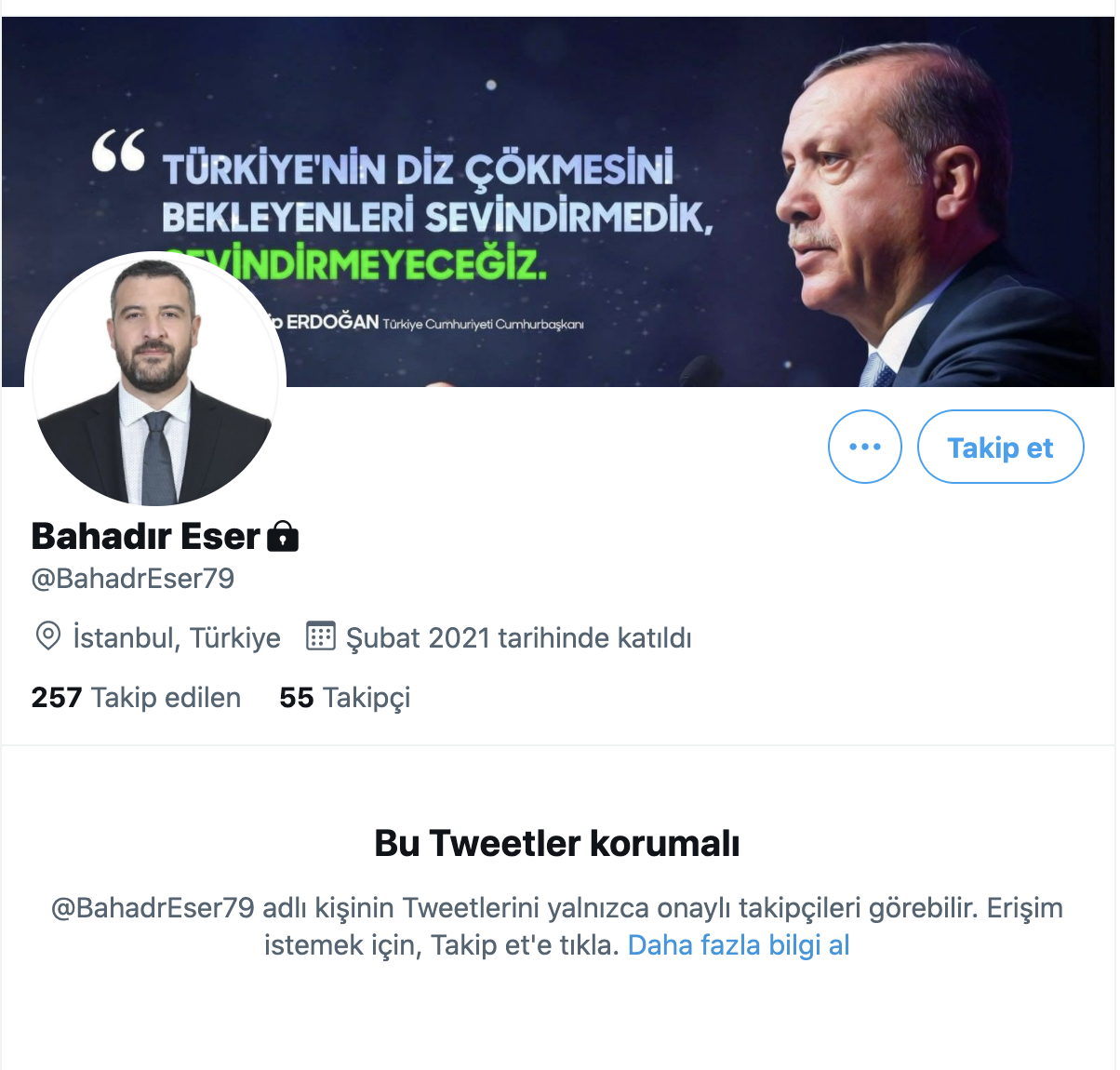Open the circular profile avatar photo
Image resolution: width=1120 pixels, height=1070 pixels.
point(155,381)
